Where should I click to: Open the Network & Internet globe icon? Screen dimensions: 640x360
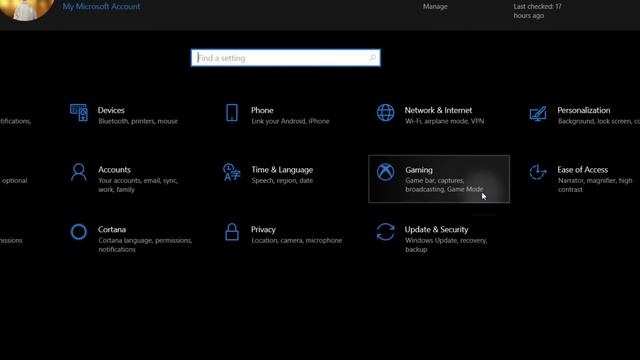(385, 113)
